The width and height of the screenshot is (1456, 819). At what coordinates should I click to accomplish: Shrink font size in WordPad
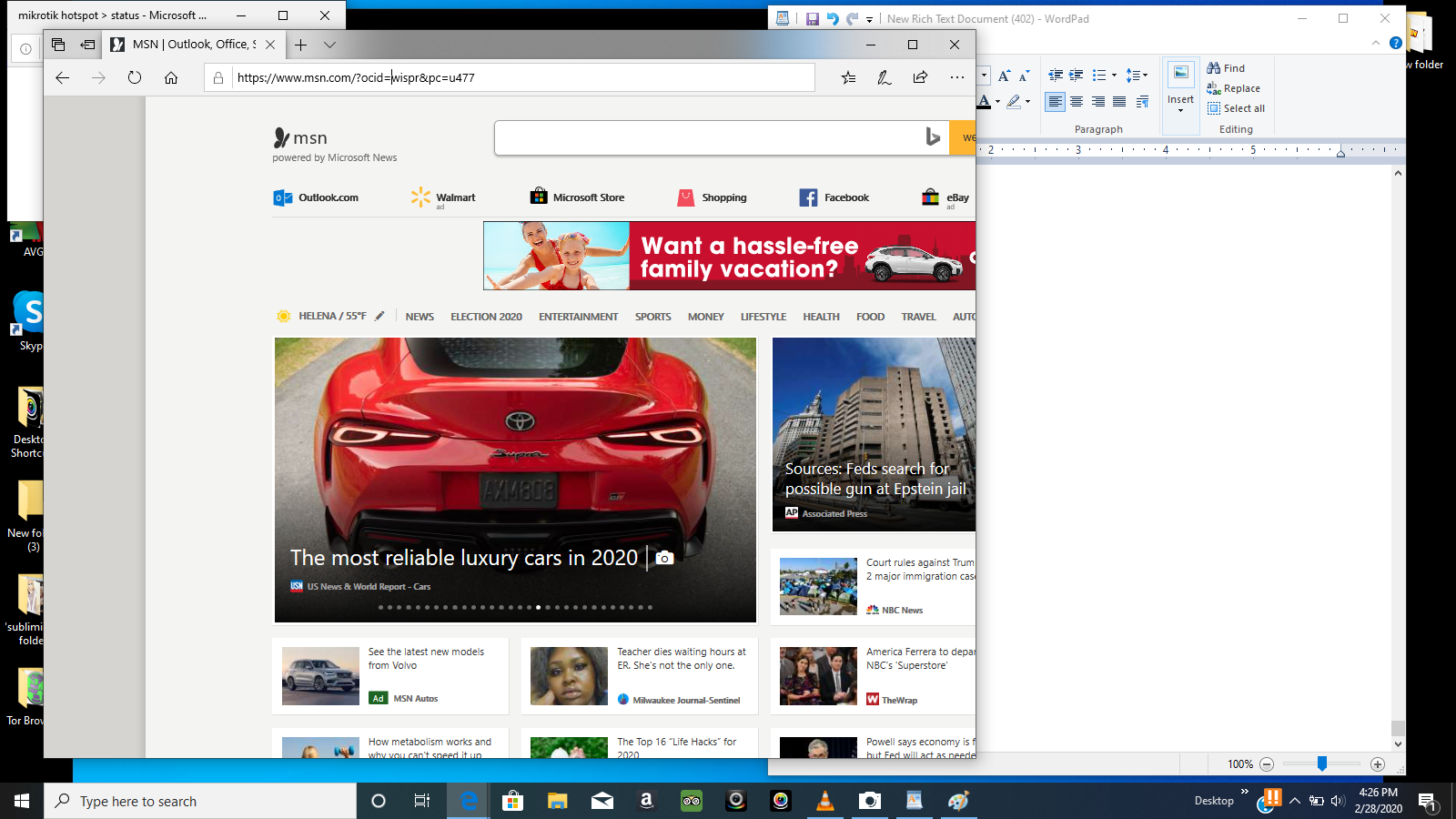[x=1024, y=76]
